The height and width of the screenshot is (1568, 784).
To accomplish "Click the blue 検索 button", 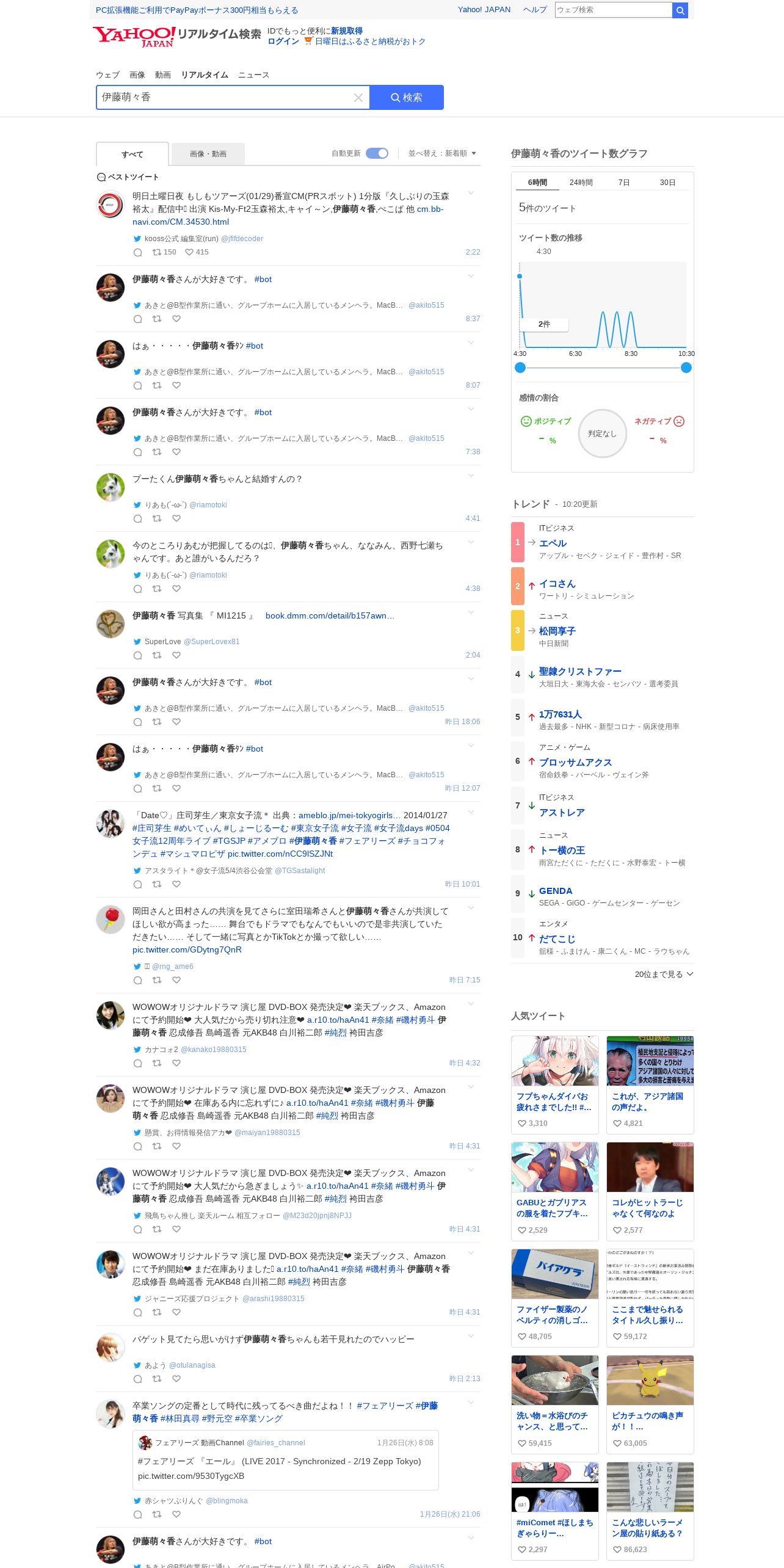I will click(407, 98).
